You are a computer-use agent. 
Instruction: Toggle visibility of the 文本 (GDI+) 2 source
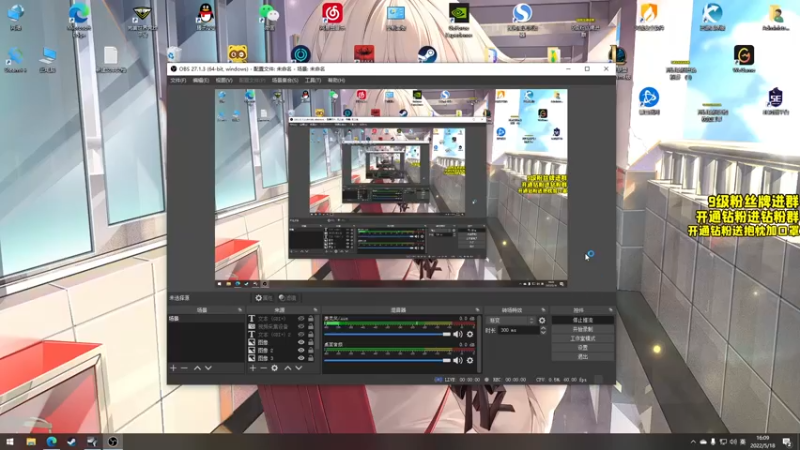301,334
